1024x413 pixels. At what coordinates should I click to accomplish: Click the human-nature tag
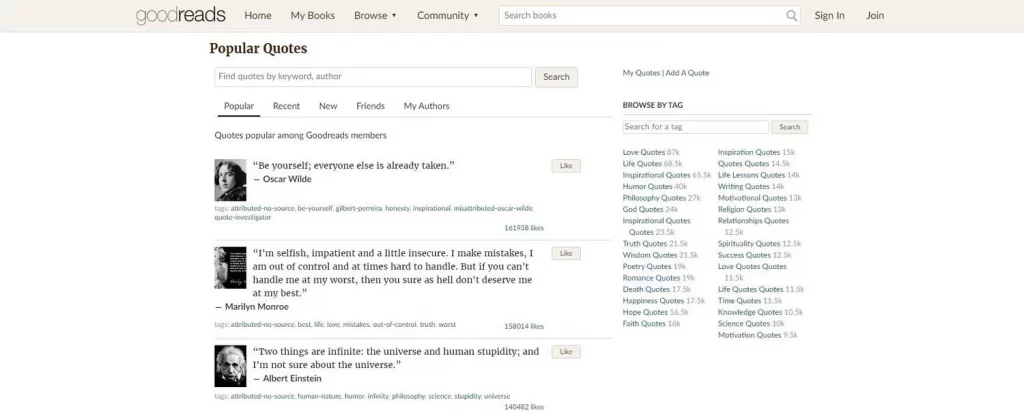click(319, 396)
